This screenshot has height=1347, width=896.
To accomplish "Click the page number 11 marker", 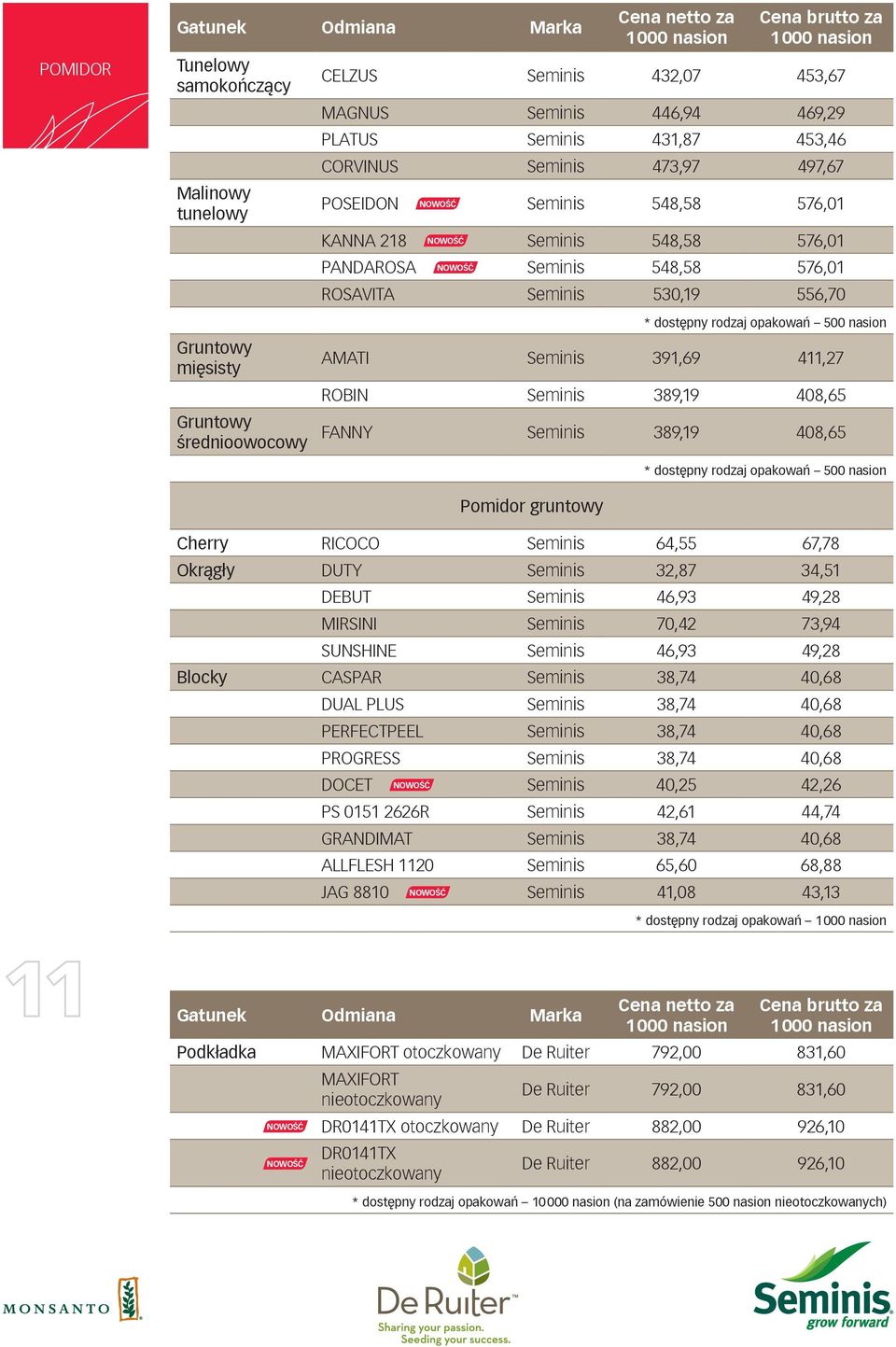I will pyautogui.click(x=44, y=989).
